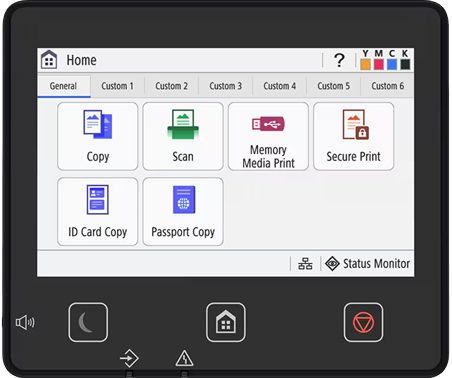Image resolution: width=452 pixels, height=378 pixels.
Task: Tap the physical Home key below screen
Action: [226, 322]
